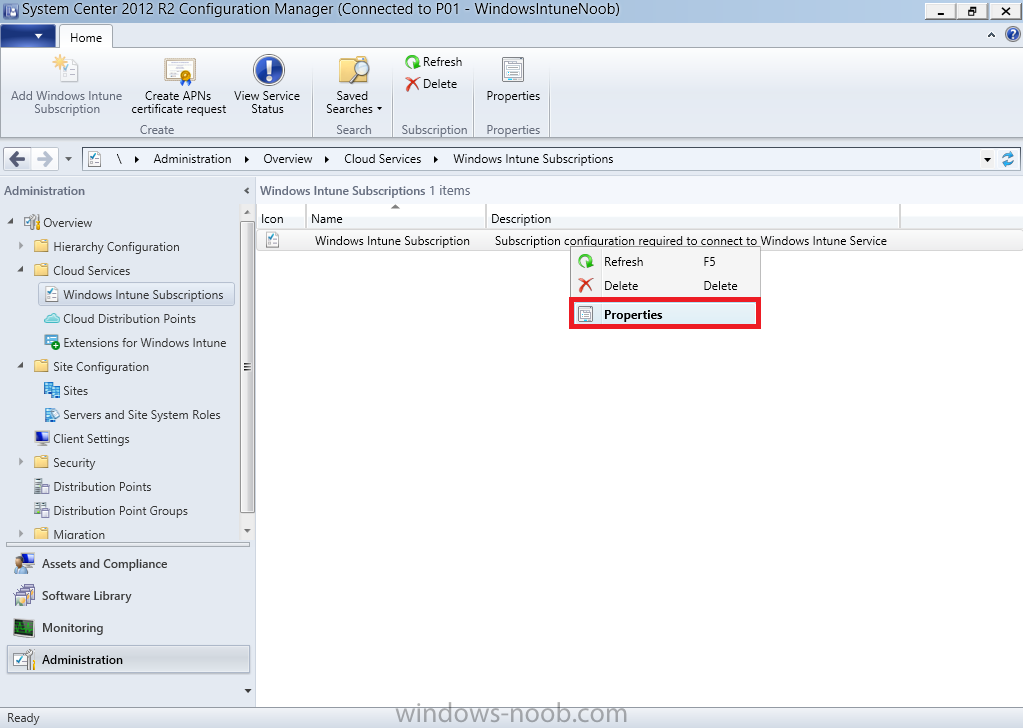The height and width of the screenshot is (728, 1023).
Task: Open View Service Status
Action: pos(267,85)
